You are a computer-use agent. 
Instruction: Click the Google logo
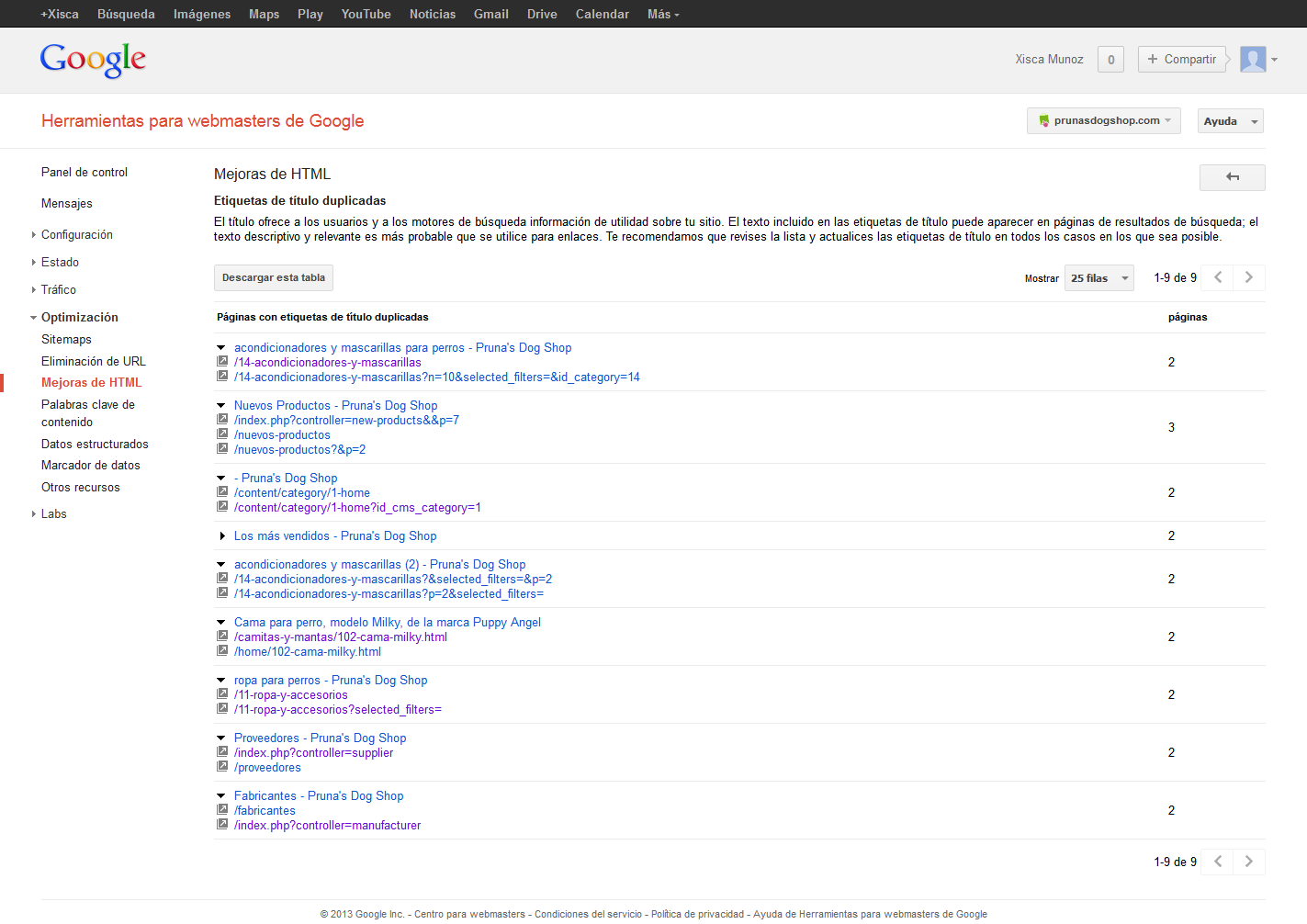tap(93, 60)
